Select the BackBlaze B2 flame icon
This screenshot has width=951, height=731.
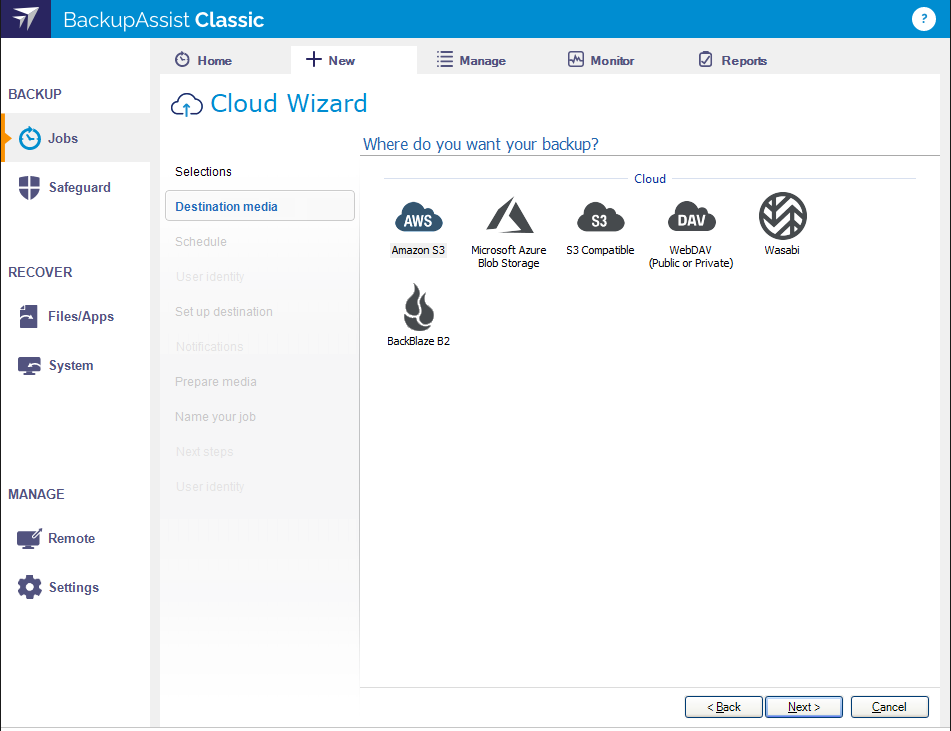(418, 307)
